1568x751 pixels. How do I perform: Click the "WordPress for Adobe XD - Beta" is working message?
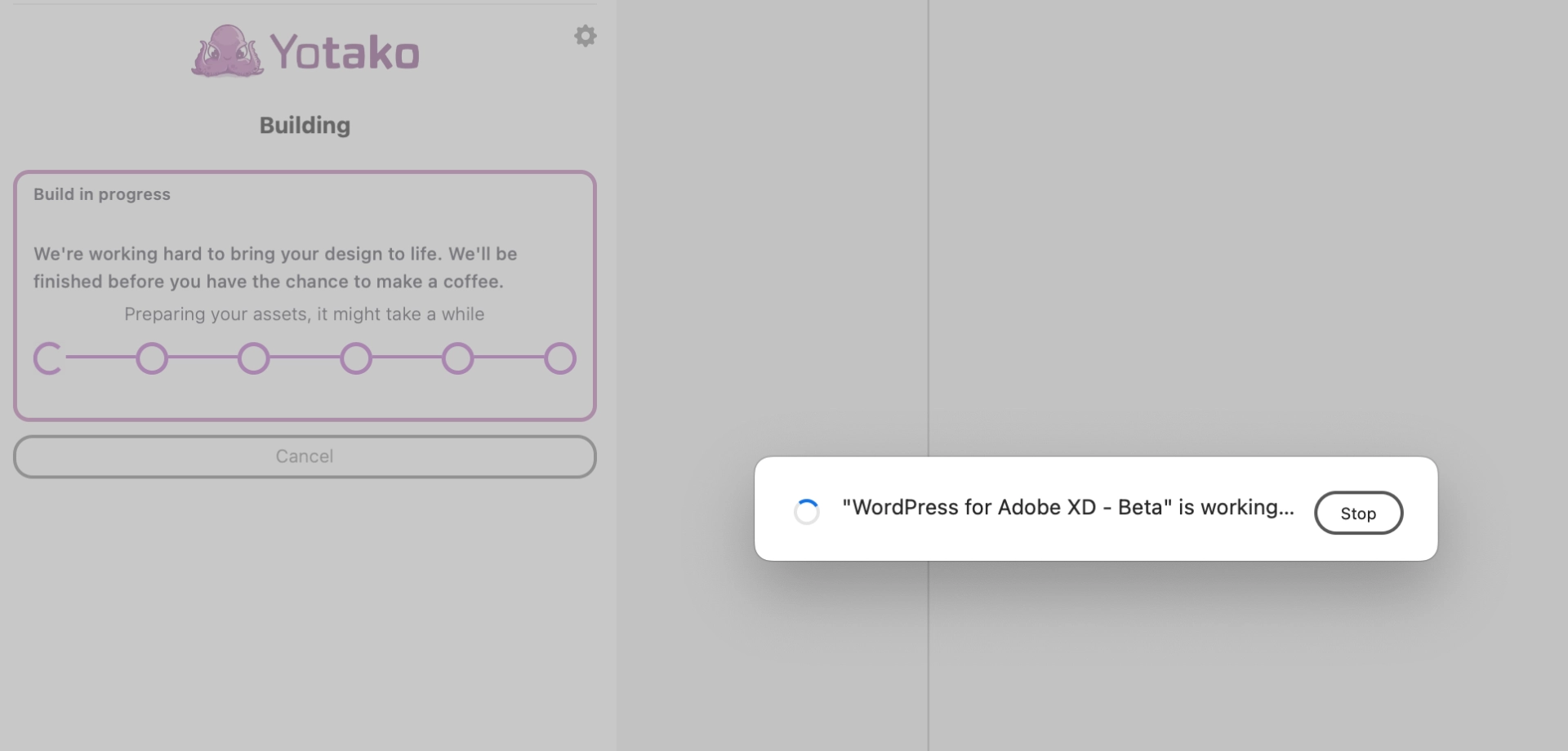click(x=1068, y=508)
